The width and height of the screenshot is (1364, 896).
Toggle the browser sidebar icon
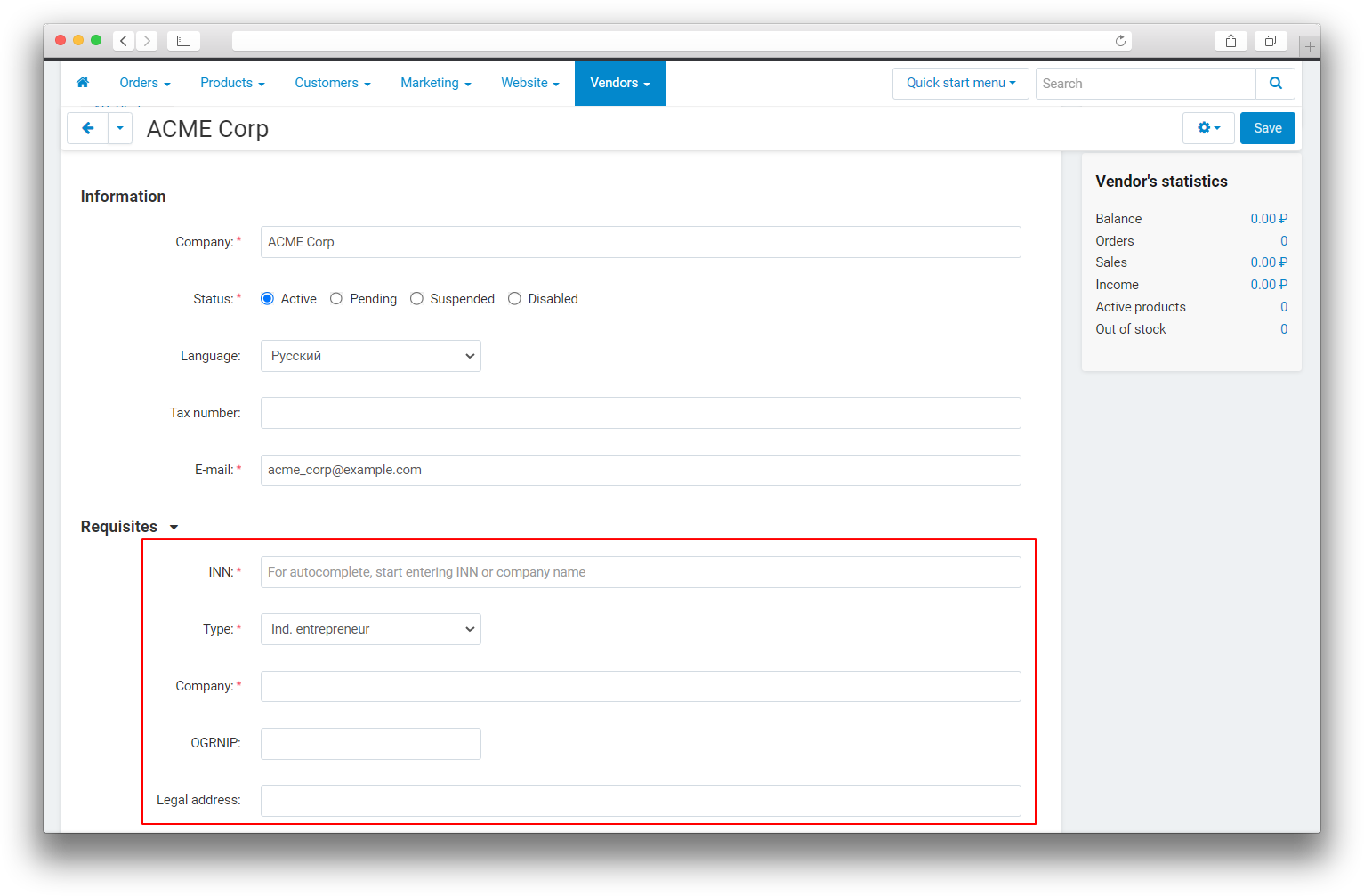(183, 41)
